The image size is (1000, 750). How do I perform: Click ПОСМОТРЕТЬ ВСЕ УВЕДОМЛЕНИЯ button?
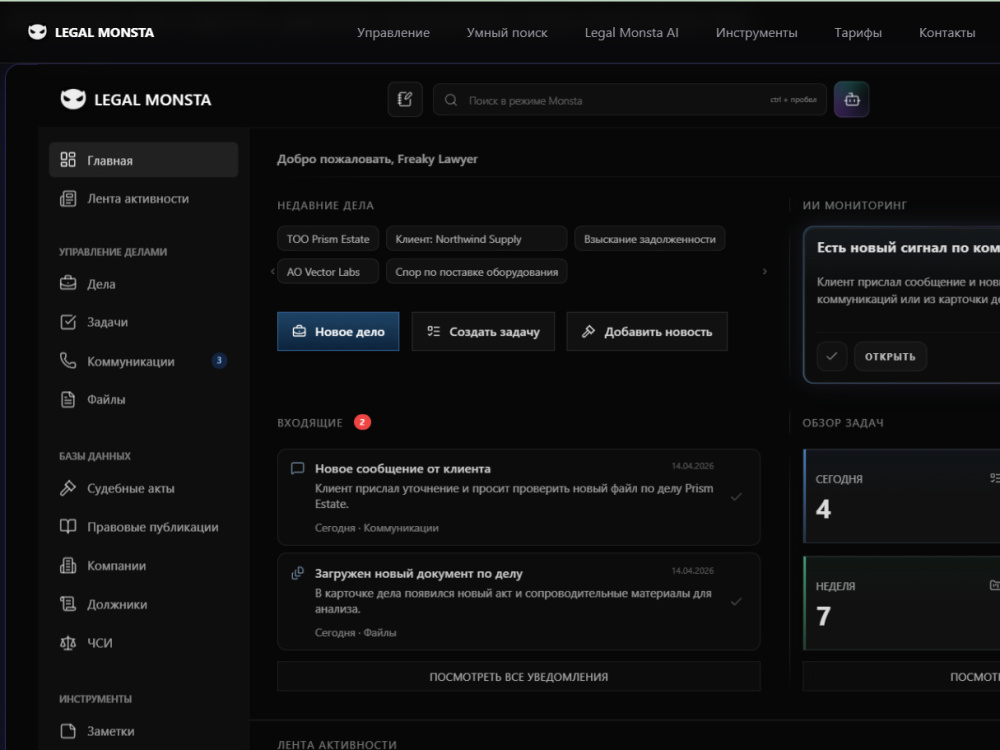coord(518,676)
